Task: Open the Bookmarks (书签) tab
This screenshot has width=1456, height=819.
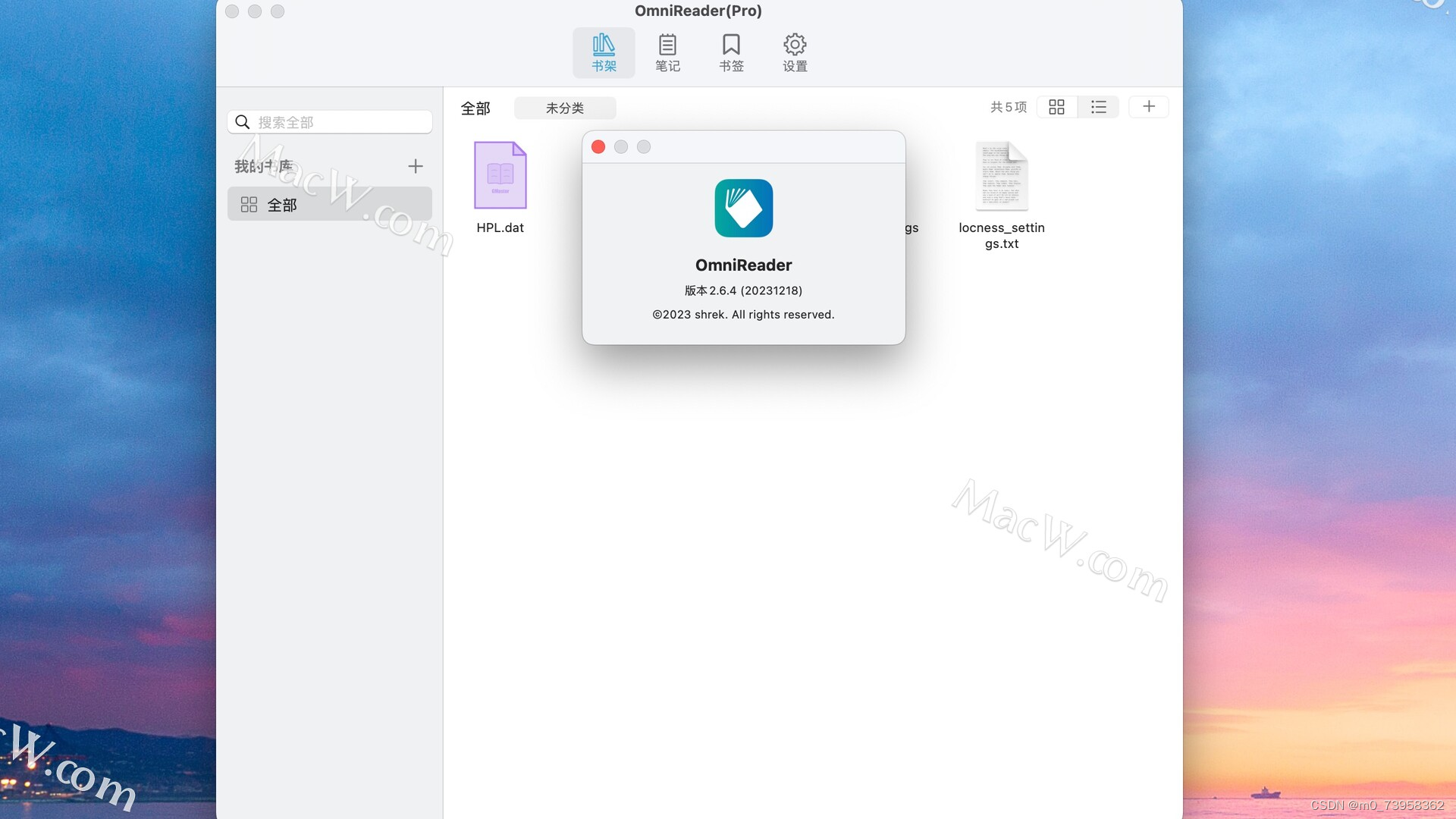Action: (731, 52)
